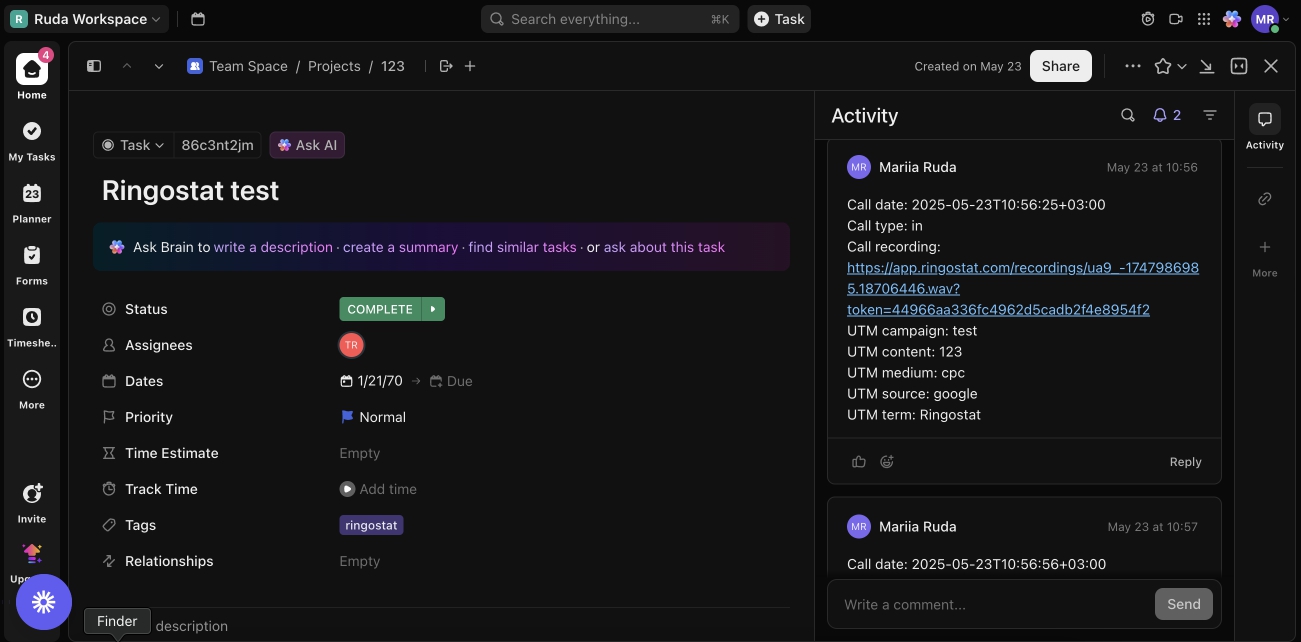Favorite the task with the star icon
The image size is (1301, 642).
click(1162, 66)
